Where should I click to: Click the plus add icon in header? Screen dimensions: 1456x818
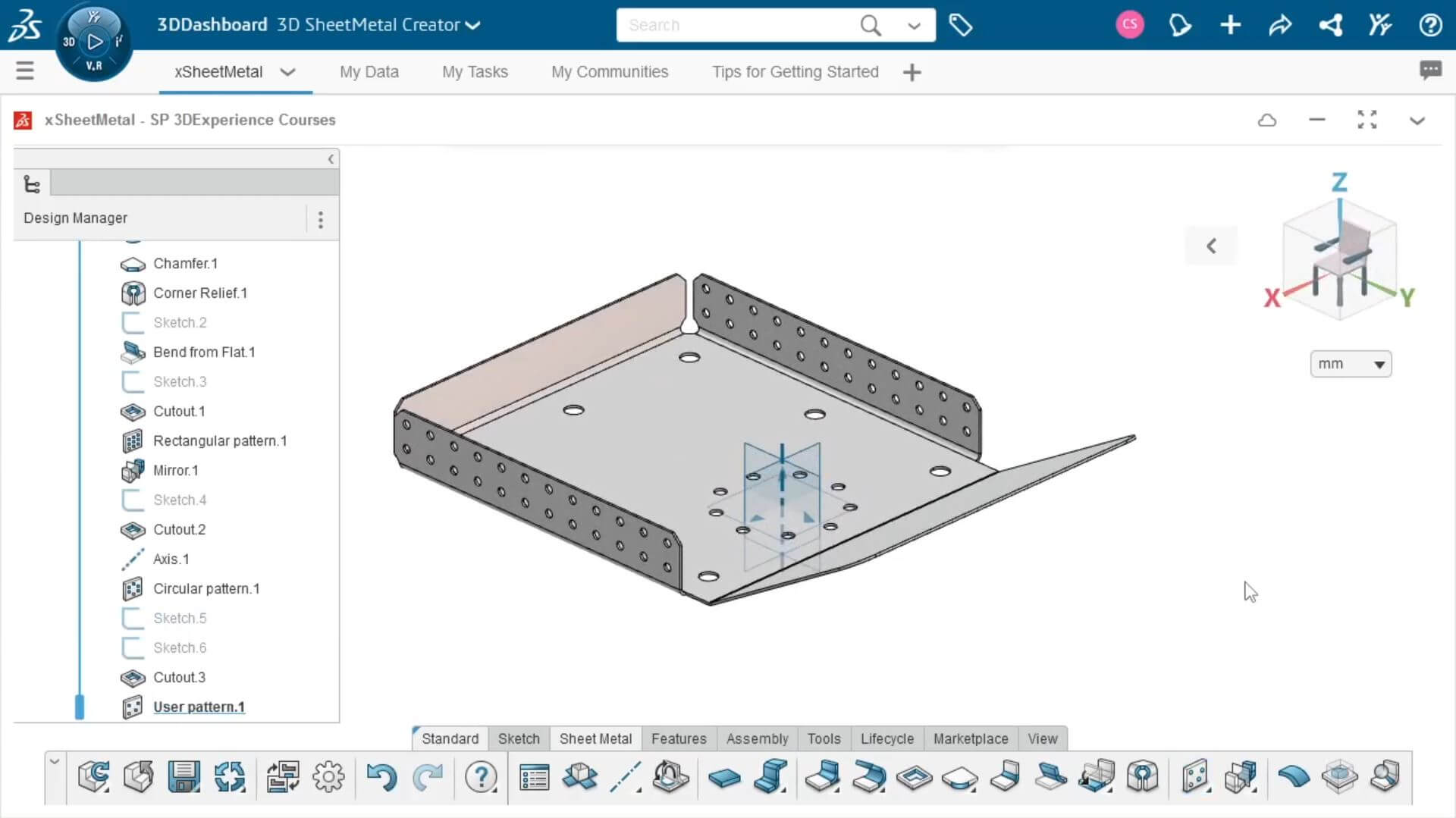click(x=1230, y=25)
